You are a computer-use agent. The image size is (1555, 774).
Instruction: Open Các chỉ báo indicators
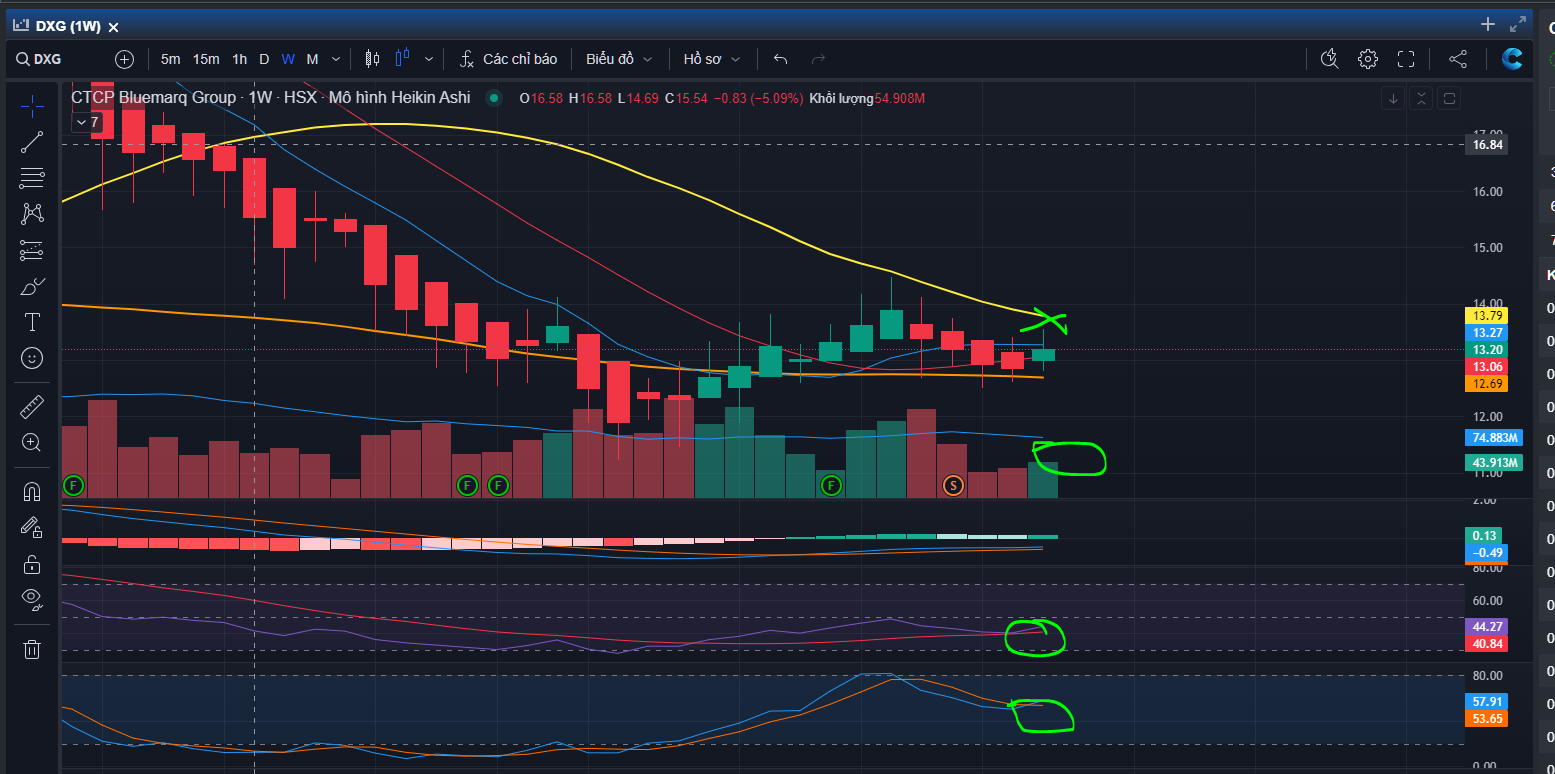[x=508, y=59]
